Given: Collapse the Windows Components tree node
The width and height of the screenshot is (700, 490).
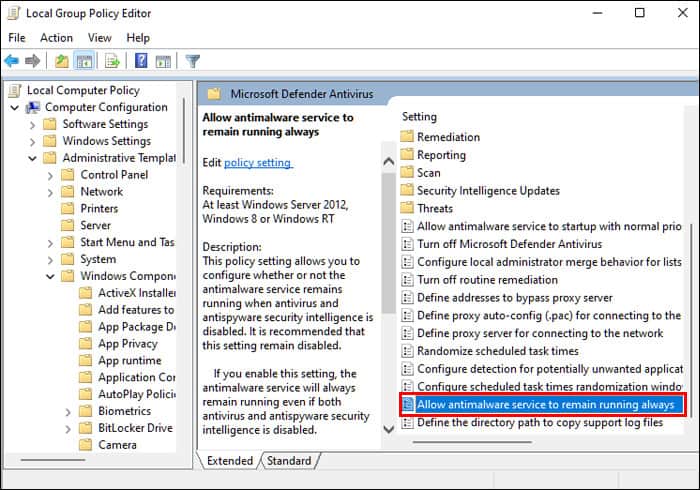Looking at the screenshot, I should [51, 277].
